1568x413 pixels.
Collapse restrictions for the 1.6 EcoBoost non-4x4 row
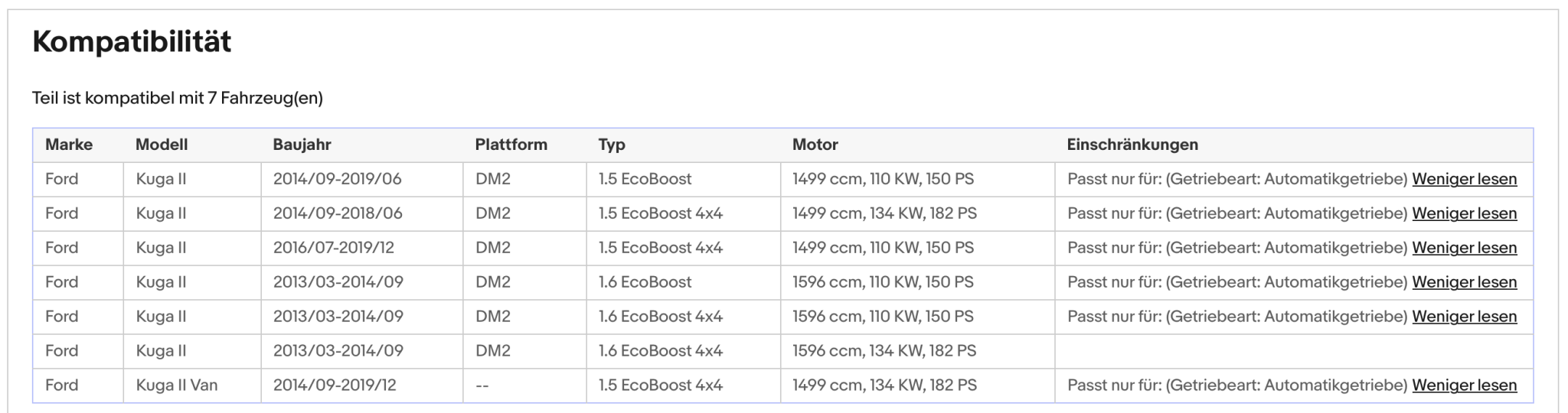1464,282
